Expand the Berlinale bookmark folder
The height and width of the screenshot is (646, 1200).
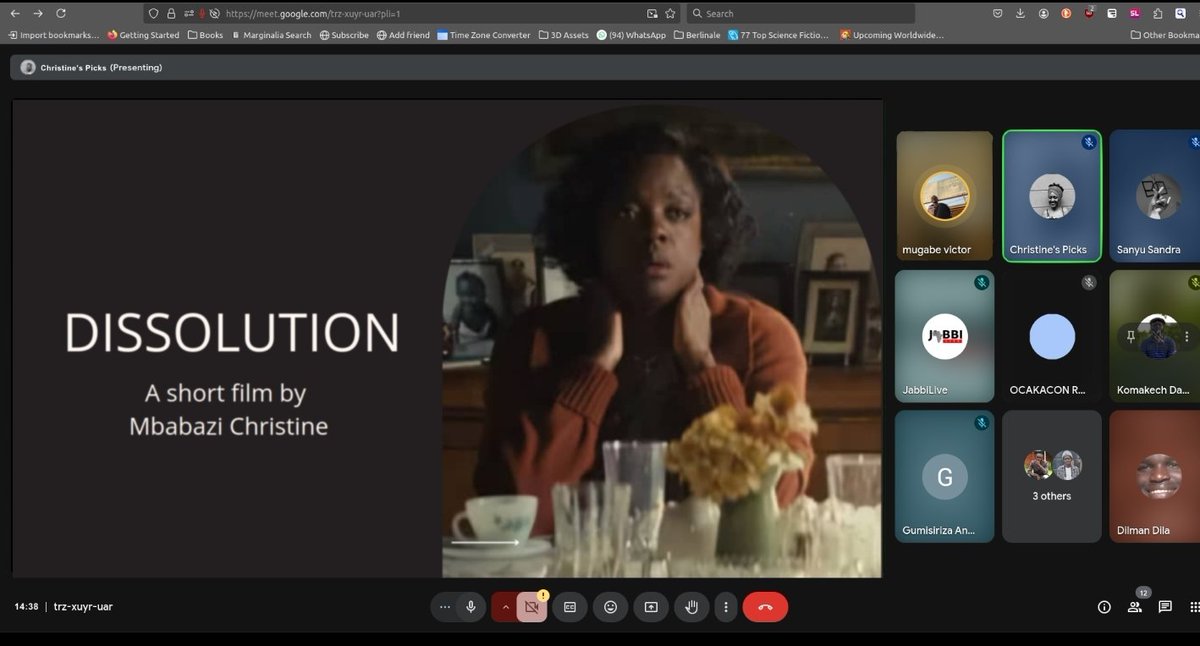699,35
